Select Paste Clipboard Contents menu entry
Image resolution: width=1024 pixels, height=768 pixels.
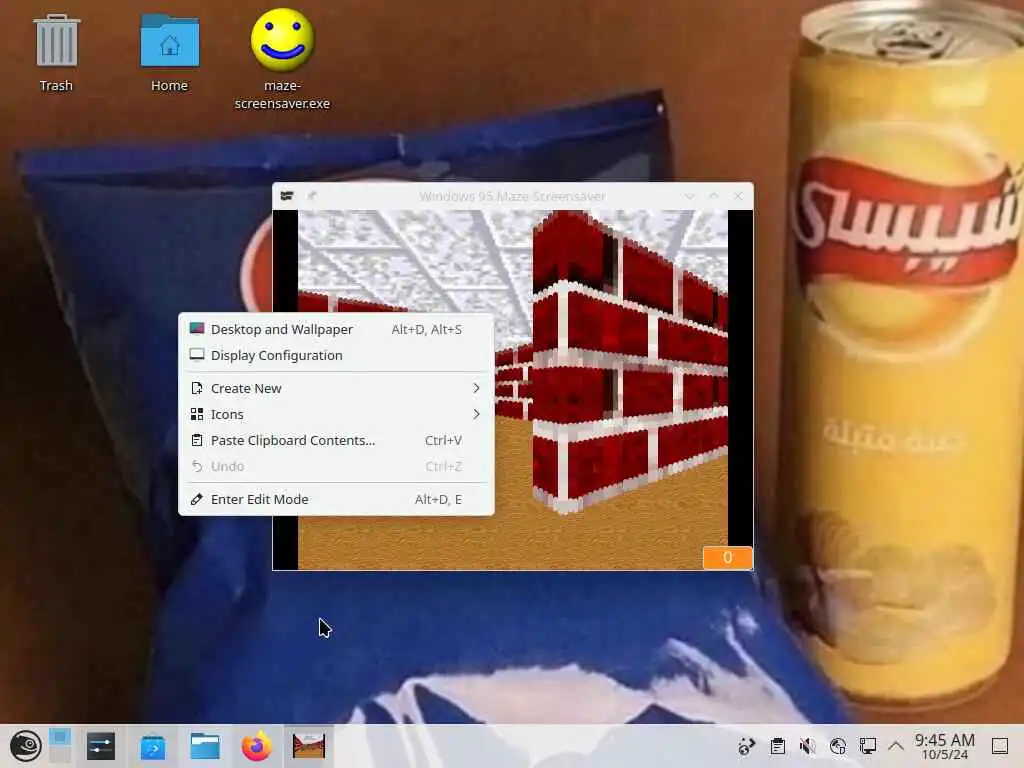pos(336,440)
